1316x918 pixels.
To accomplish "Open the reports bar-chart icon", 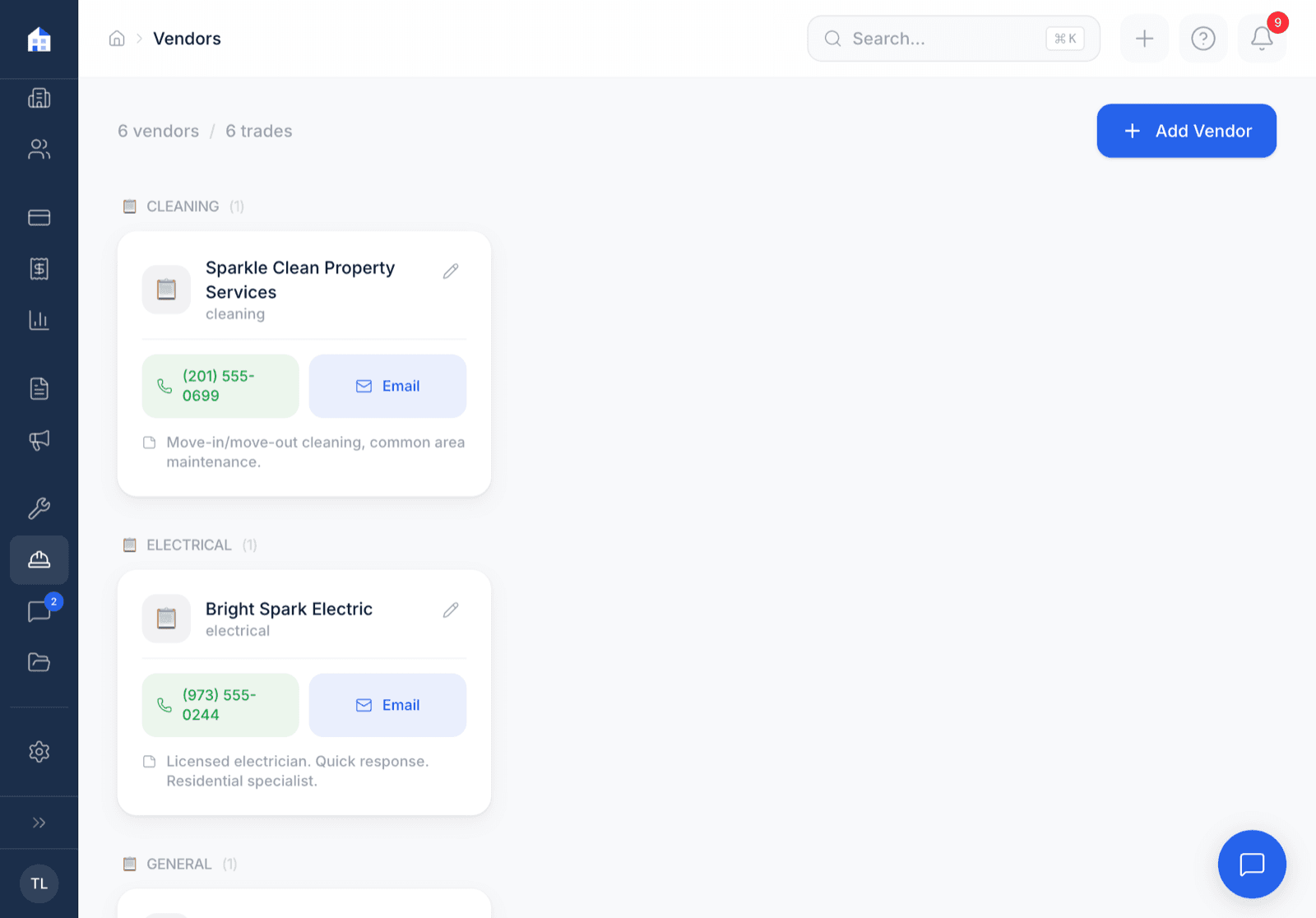I will [39, 320].
